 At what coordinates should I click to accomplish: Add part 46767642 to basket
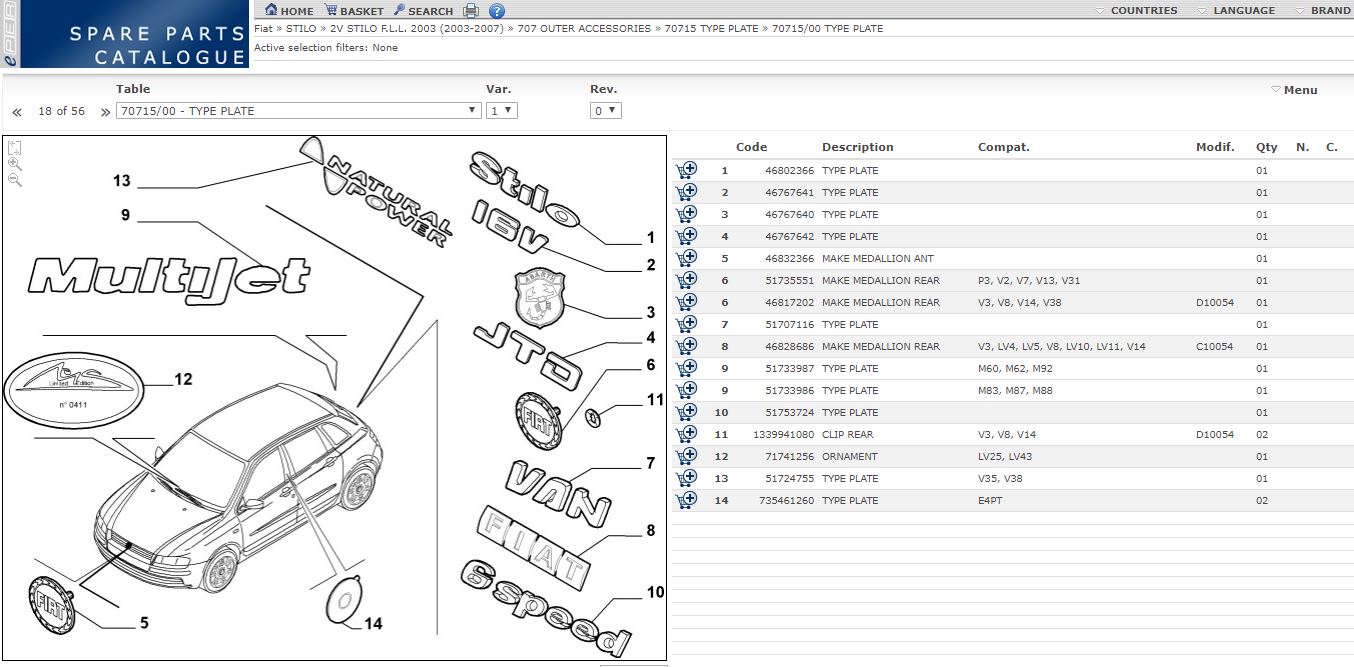[686, 236]
